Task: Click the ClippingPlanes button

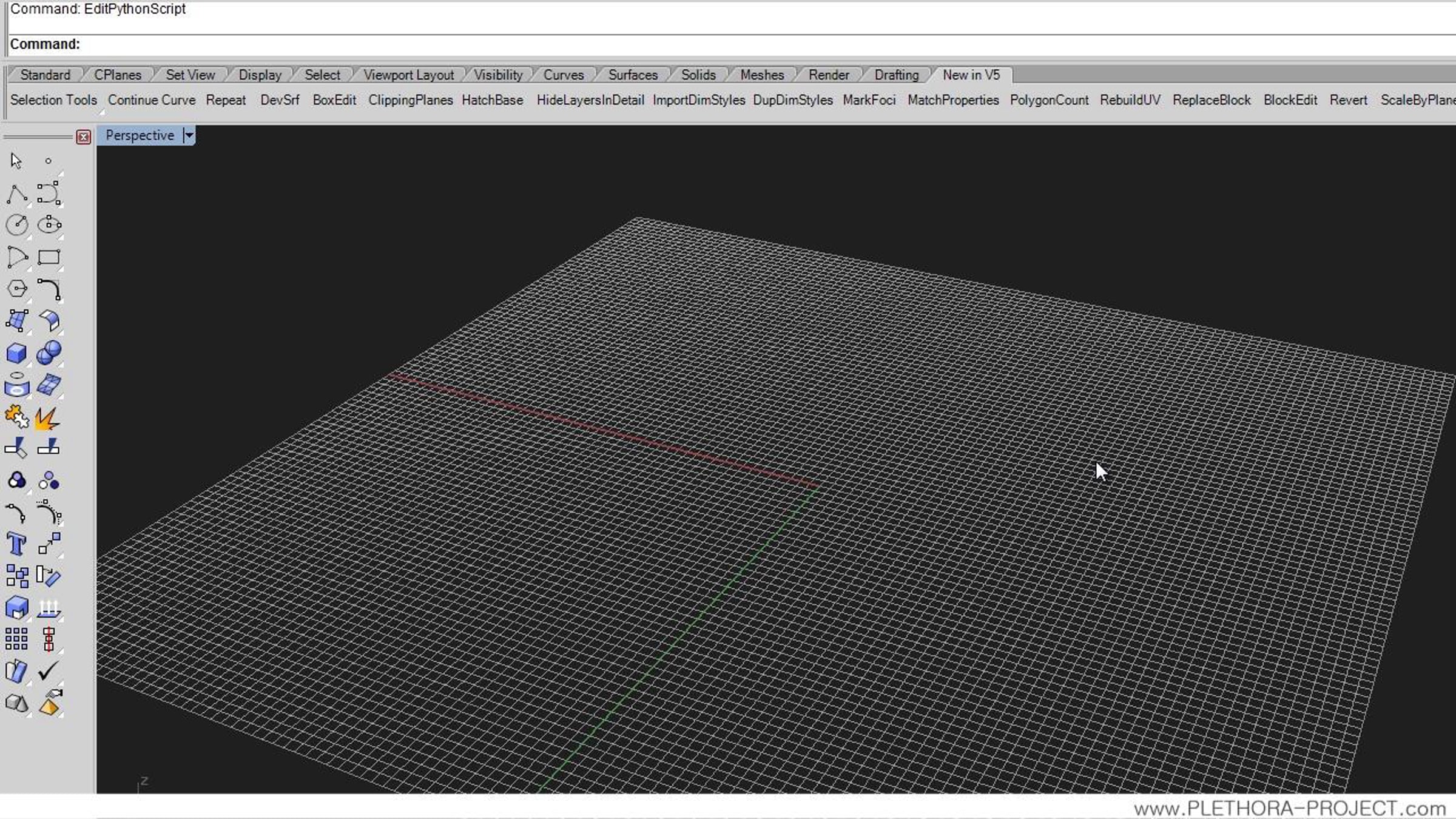Action: tap(410, 100)
